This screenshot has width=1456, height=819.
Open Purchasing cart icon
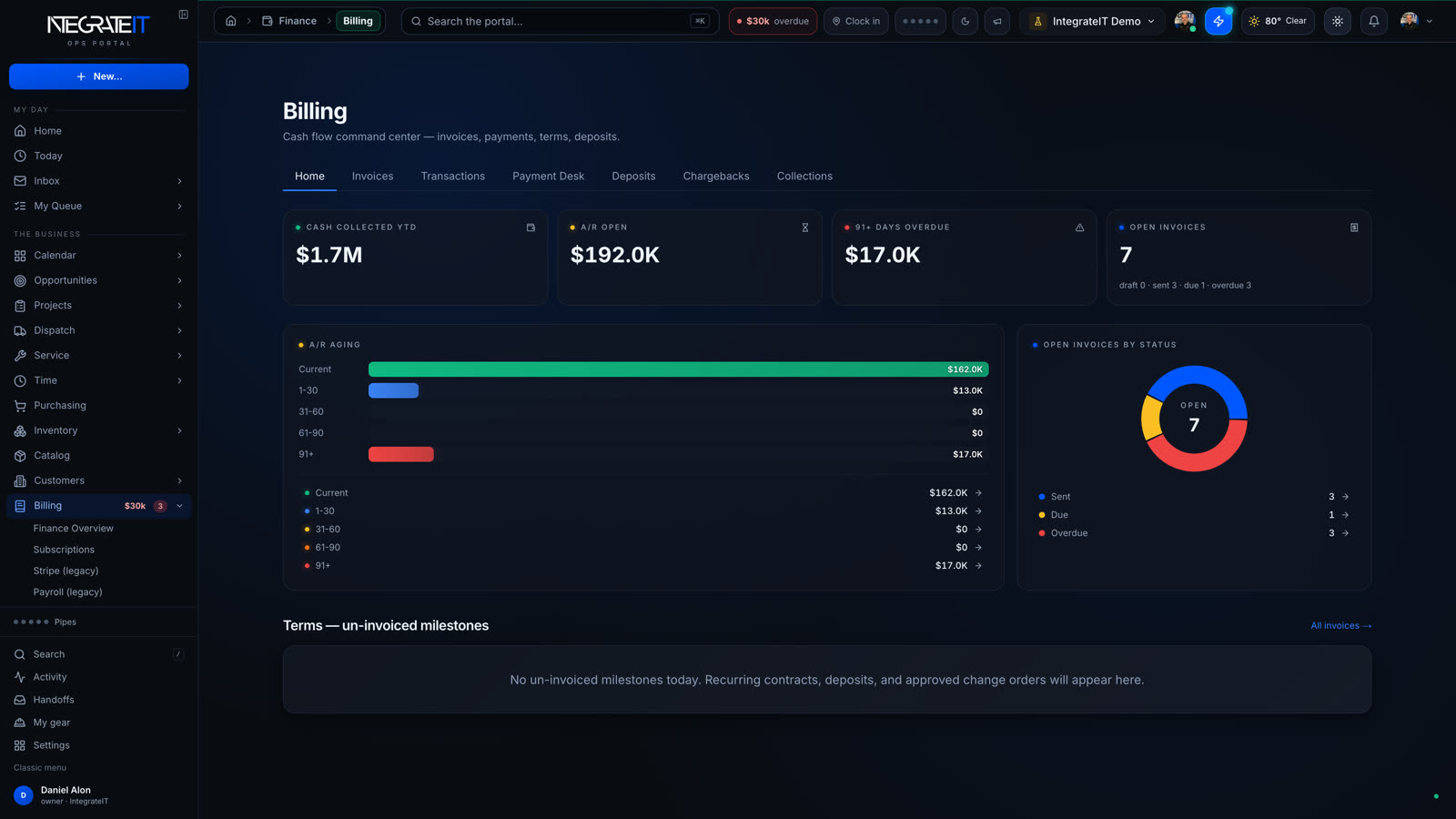[20, 406]
